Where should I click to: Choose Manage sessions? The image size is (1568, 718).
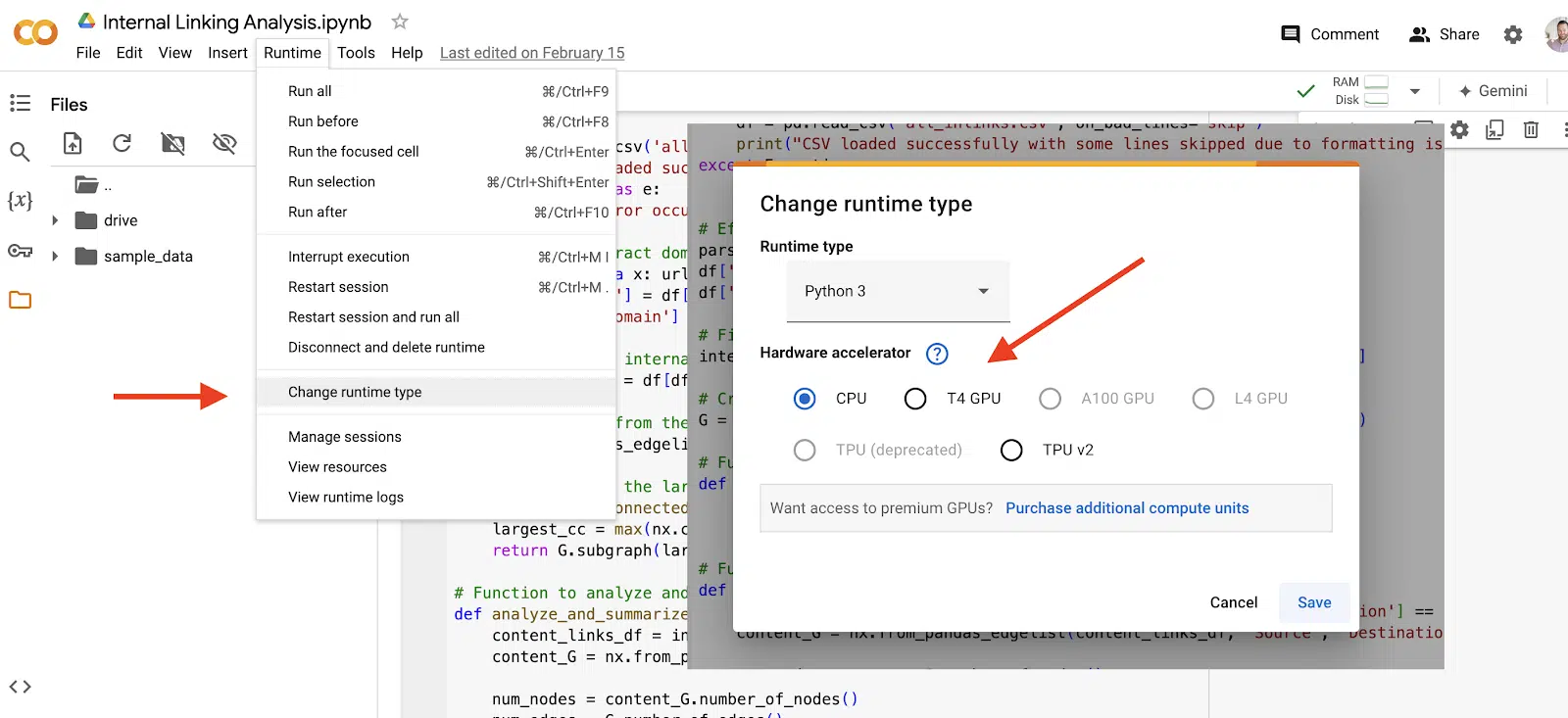point(436,437)
